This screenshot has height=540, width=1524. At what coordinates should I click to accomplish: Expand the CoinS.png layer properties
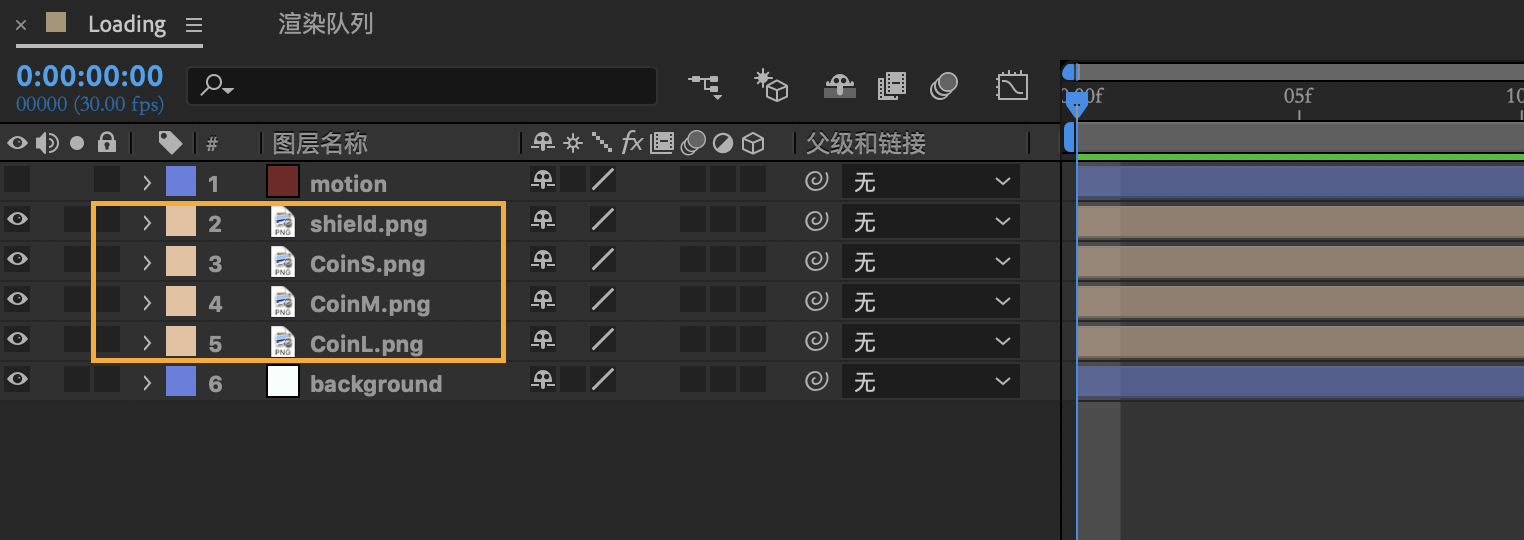click(x=147, y=263)
